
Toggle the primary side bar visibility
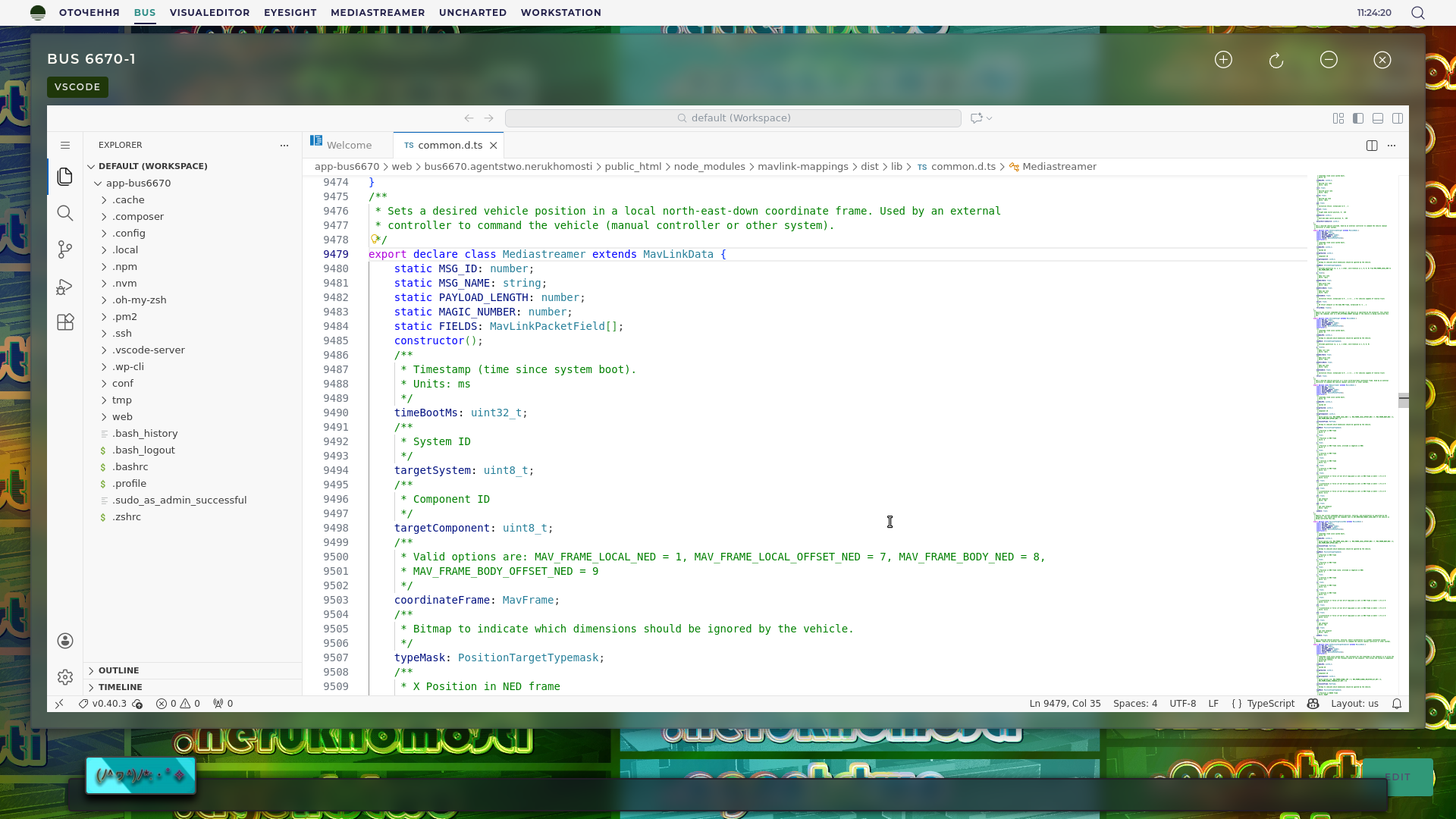(x=1358, y=118)
